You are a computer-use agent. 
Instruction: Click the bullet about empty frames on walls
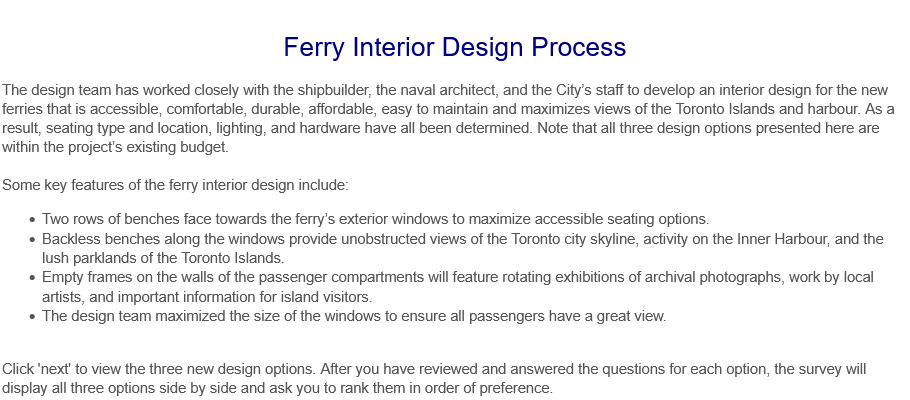tap(457, 277)
